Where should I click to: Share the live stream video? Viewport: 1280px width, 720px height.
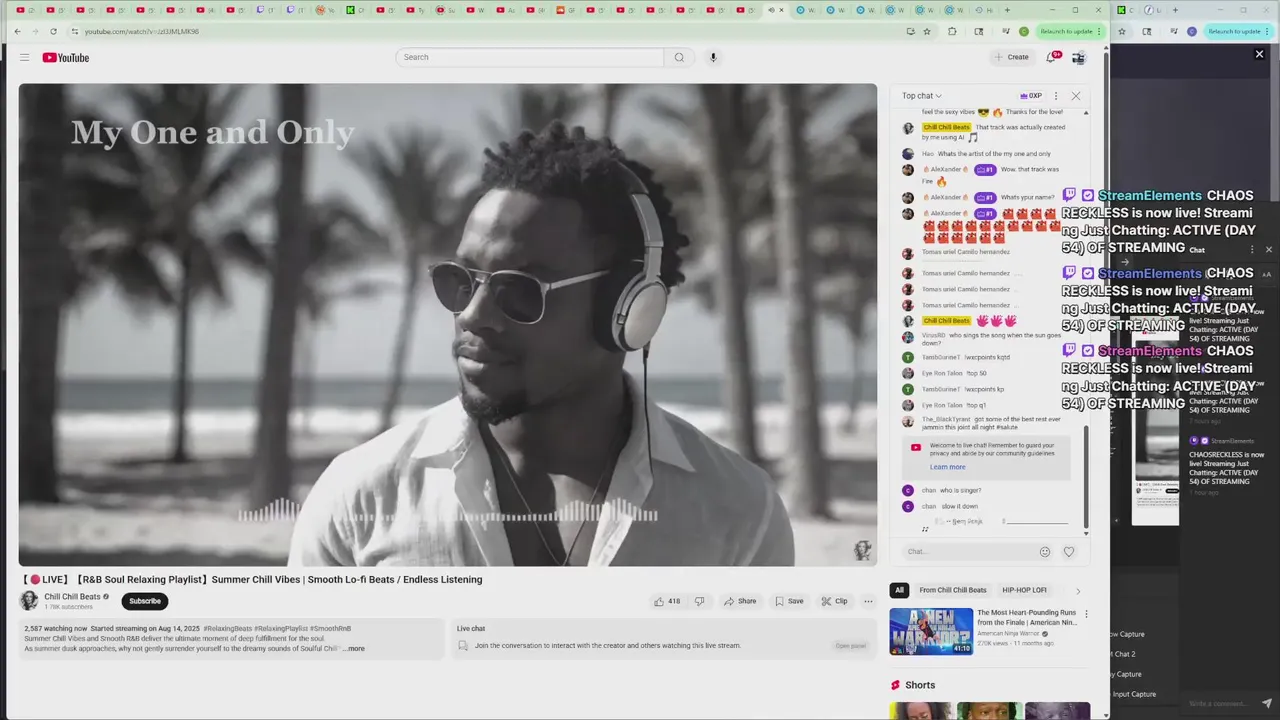[740, 601]
